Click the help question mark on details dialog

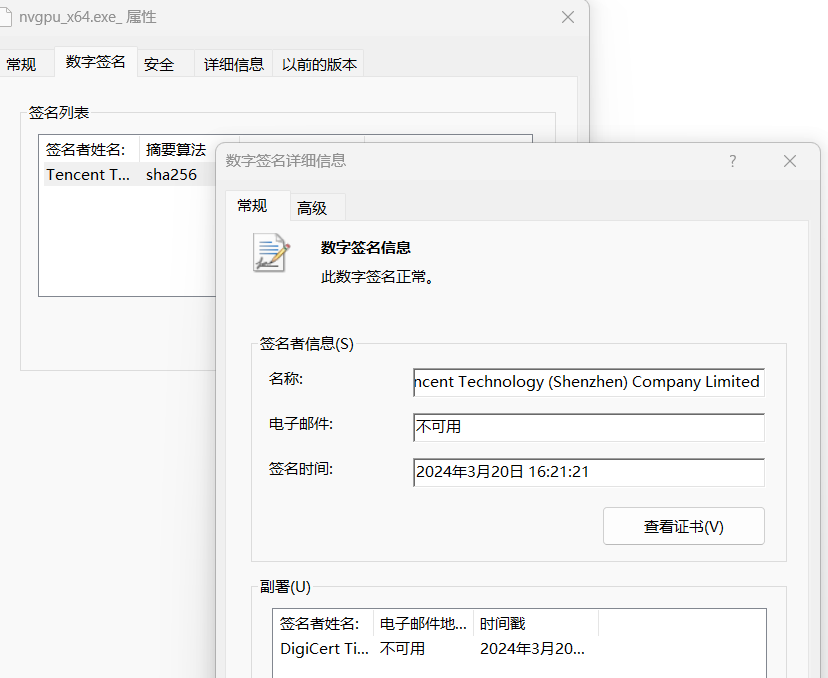732,161
